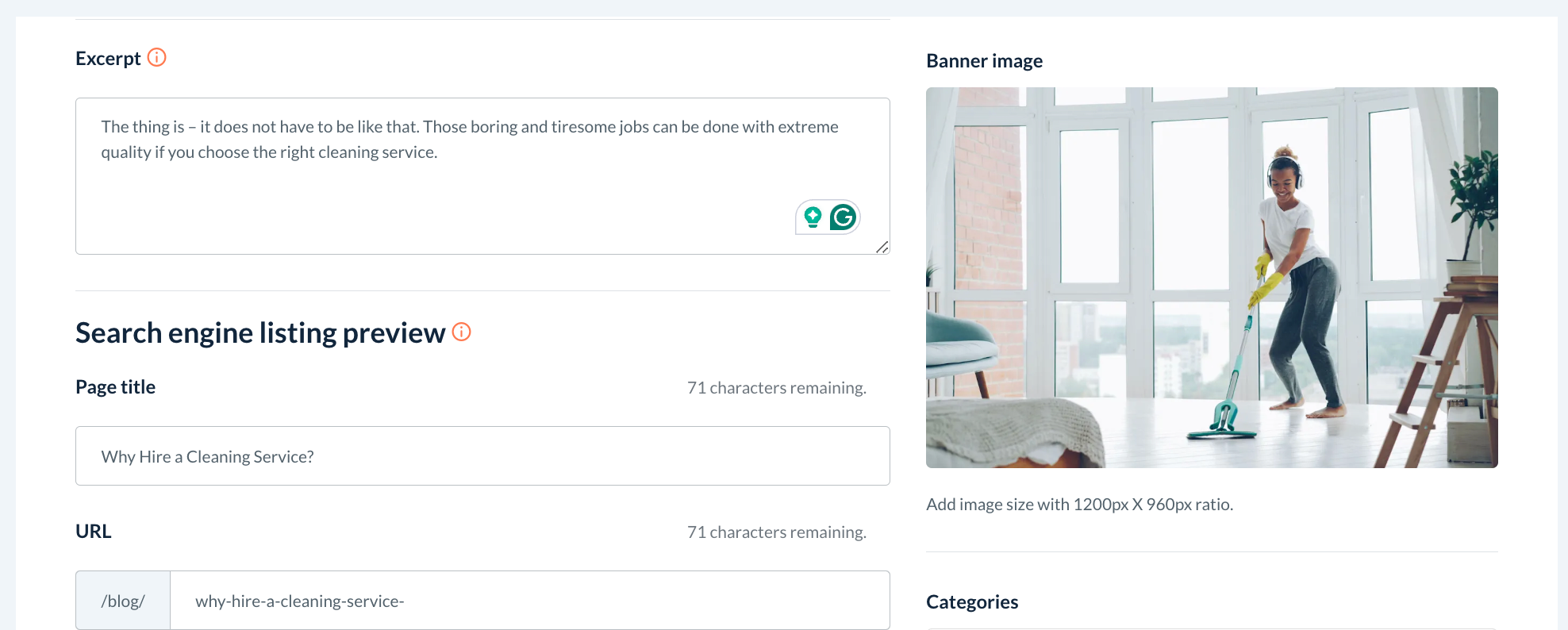Open the Grammarly lightbulb suggestions icon

tap(813, 217)
